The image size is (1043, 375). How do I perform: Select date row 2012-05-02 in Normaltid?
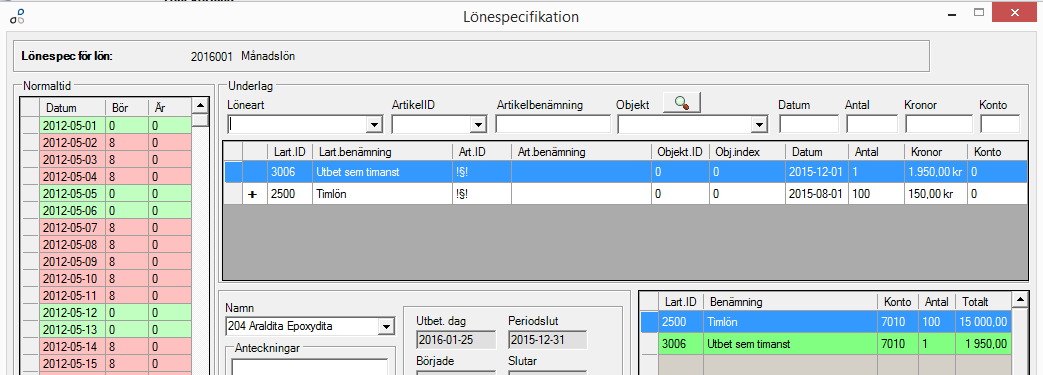coord(106,142)
